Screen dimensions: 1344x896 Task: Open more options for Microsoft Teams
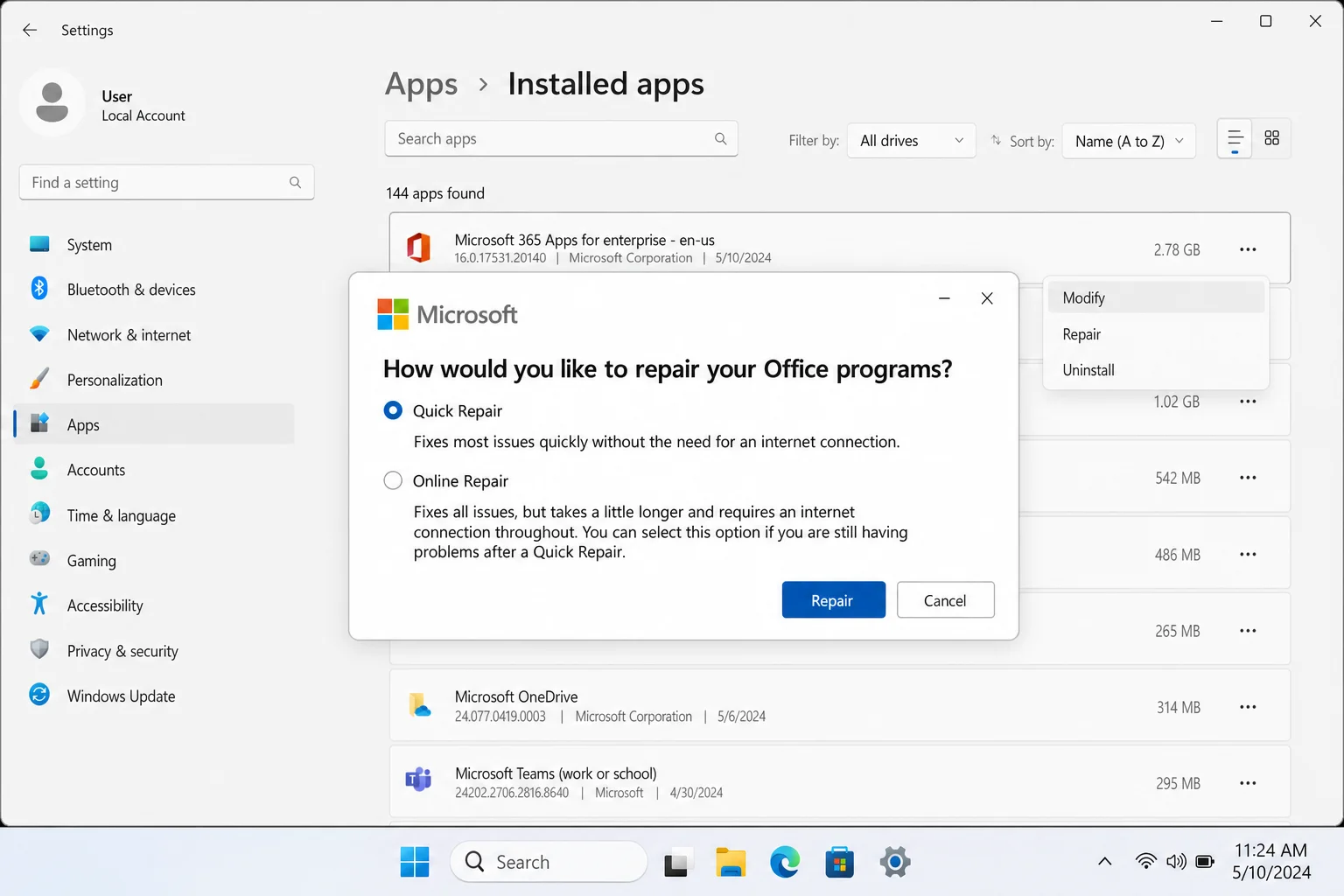(1248, 783)
